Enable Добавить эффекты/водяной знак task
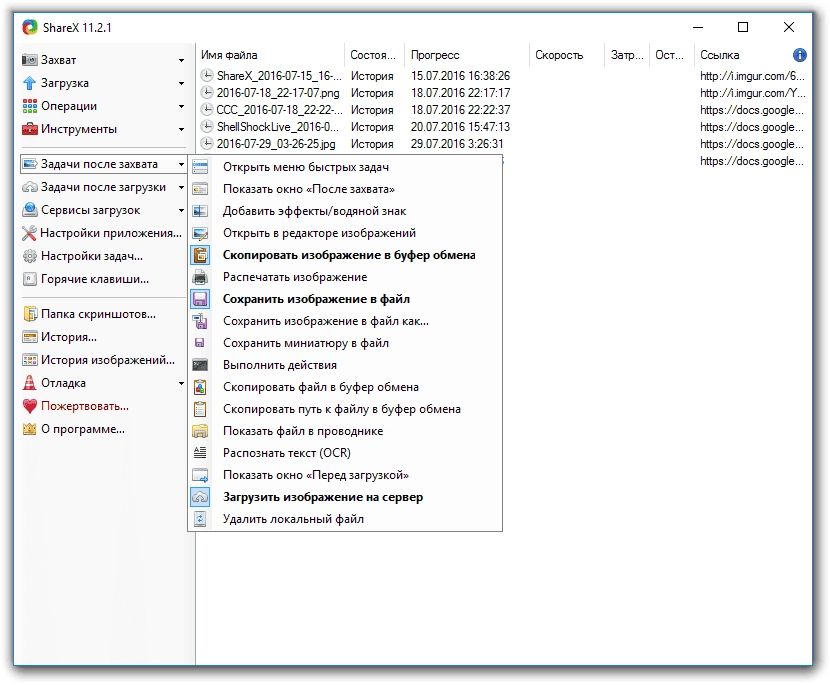 pyautogui.click(x=344, y=211)
